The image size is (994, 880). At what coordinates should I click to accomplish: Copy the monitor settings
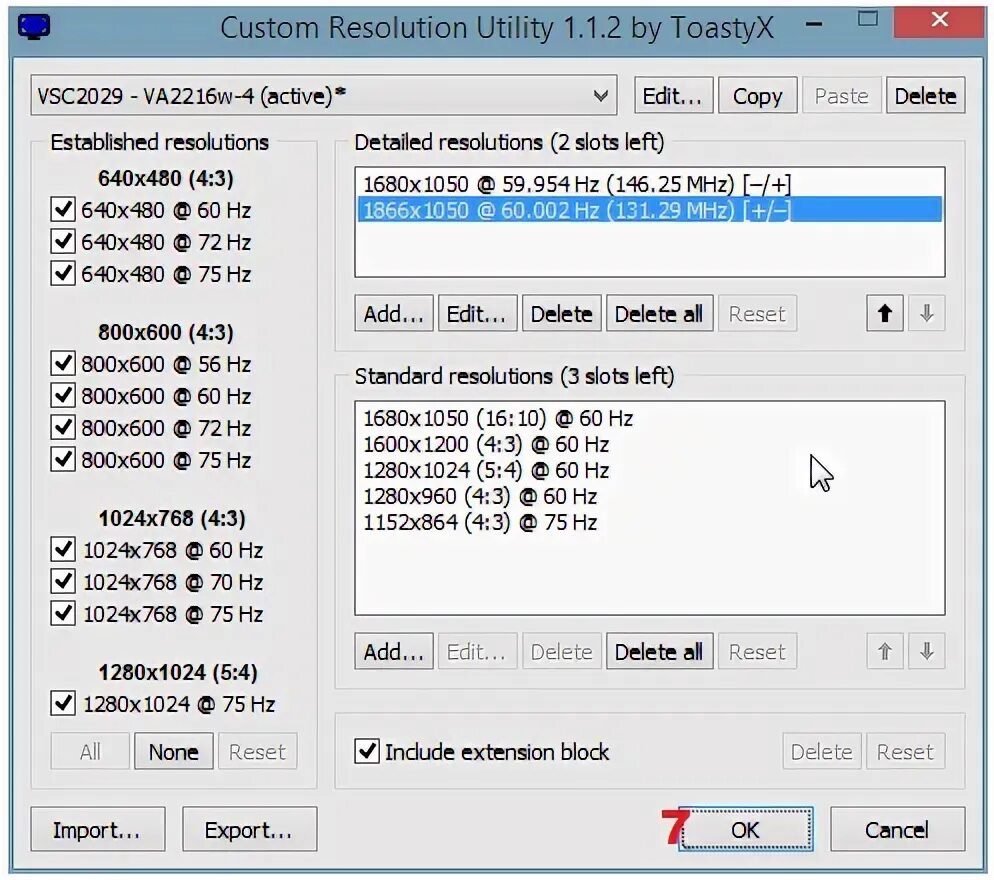point(758,96)
